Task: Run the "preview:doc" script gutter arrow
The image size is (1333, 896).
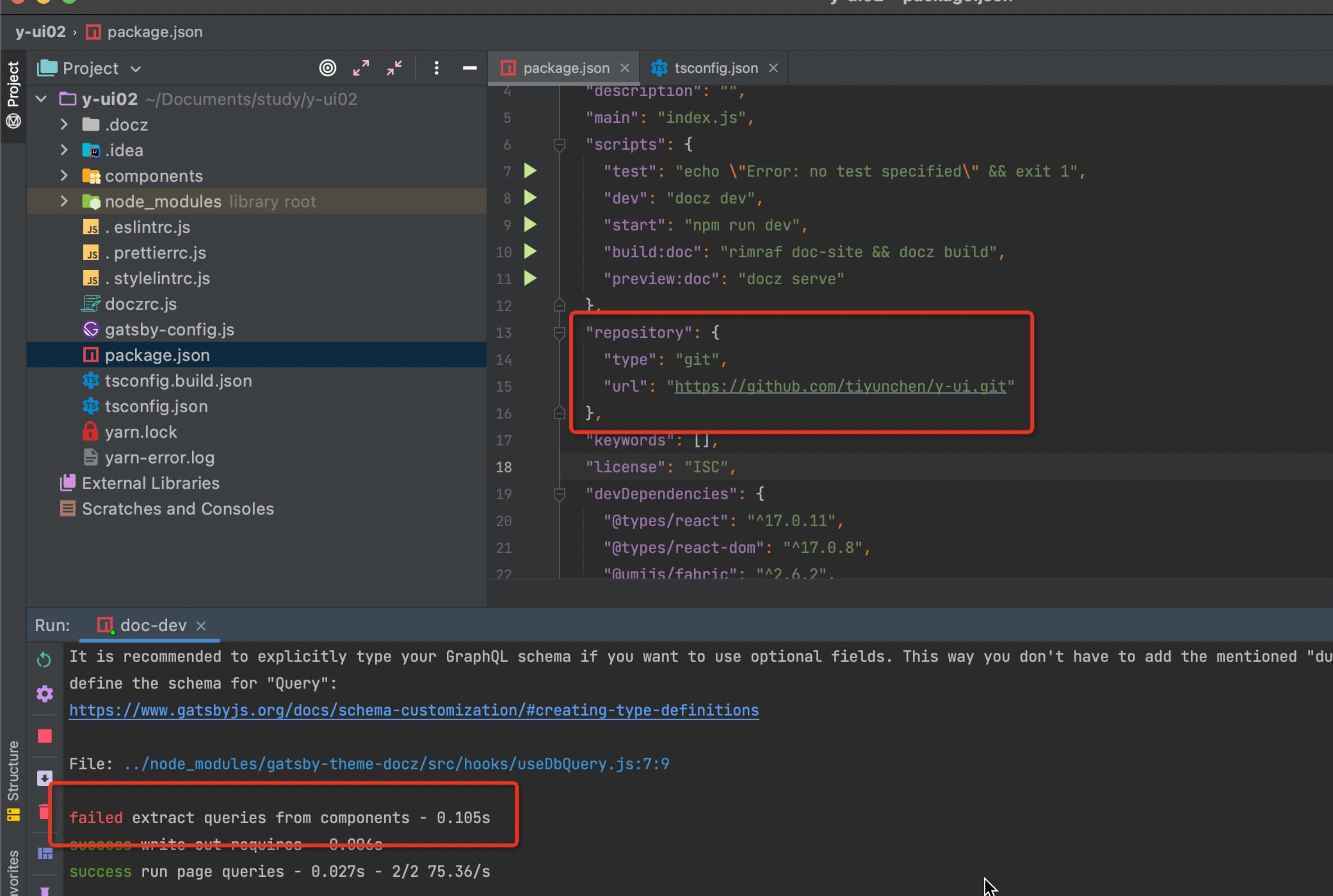Action: pyautogui.click(x=530, y=278)
